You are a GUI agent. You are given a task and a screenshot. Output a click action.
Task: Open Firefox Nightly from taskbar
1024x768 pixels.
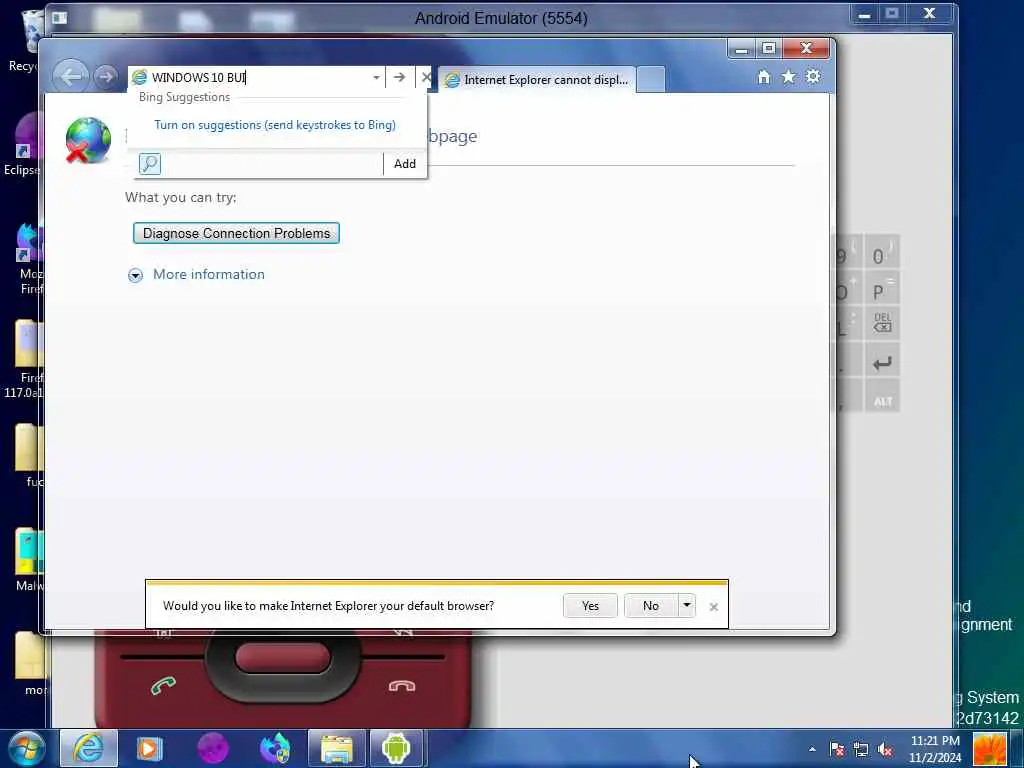click(275, 748)
